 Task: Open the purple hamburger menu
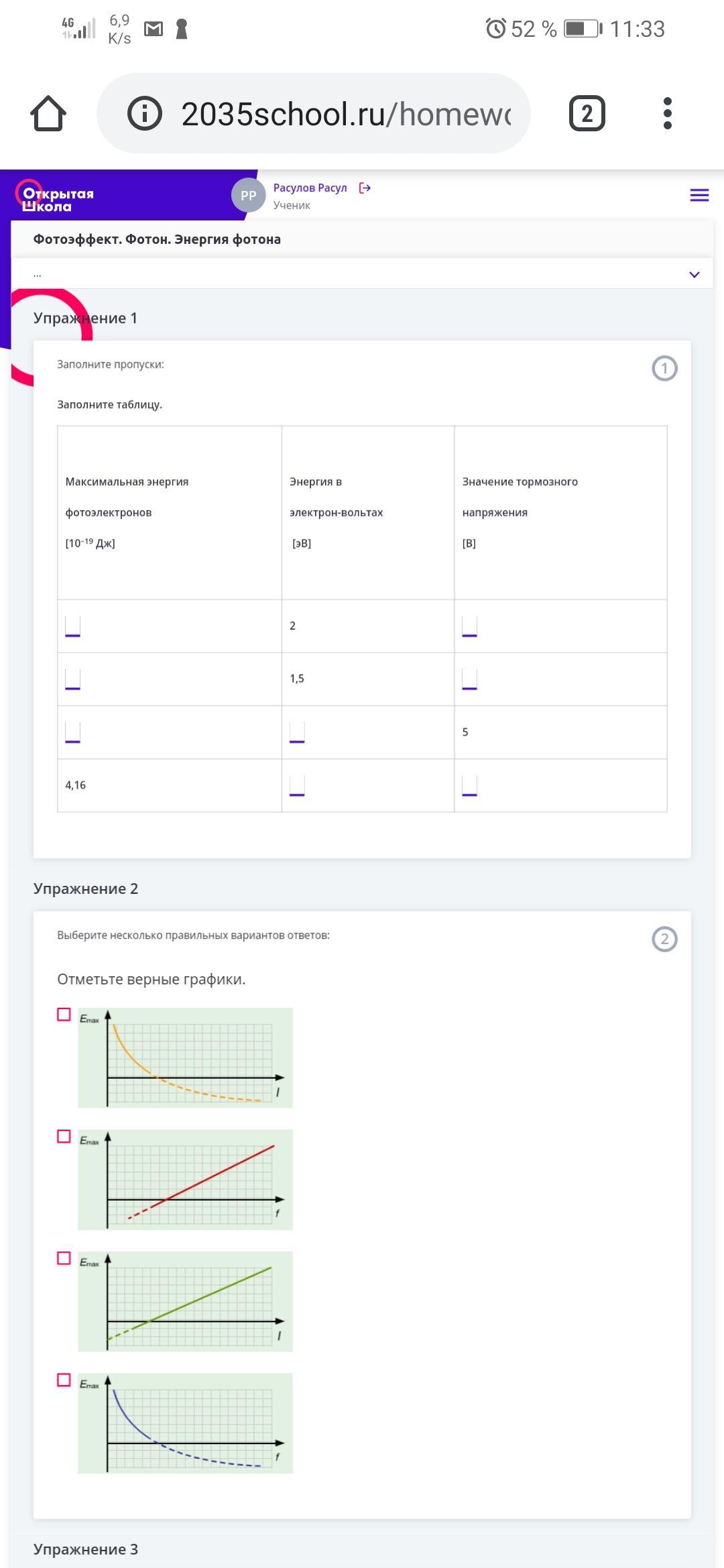click(699, 195)
